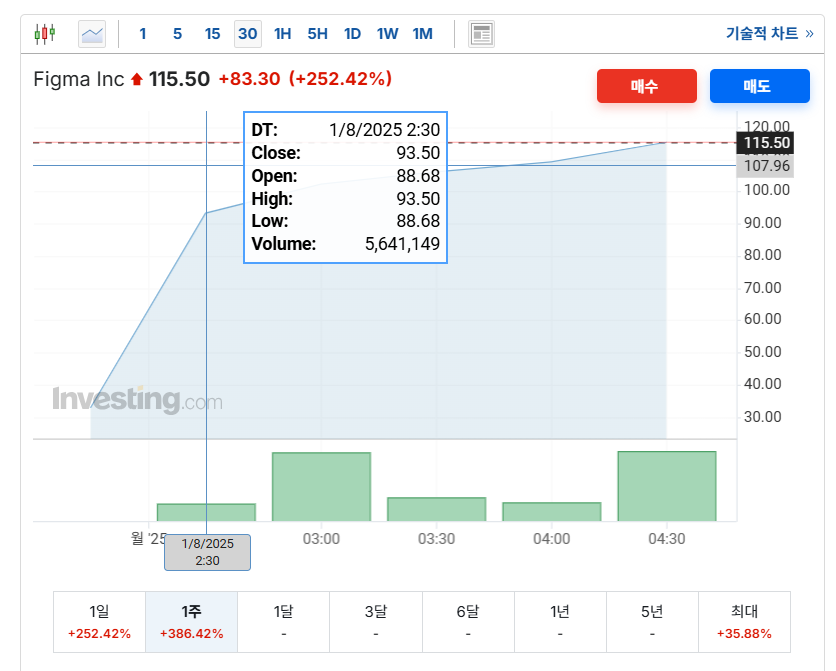Screen dimensions: 836x671
Task: Open the 기술적 차트 link
Action: tap(769, 34)
